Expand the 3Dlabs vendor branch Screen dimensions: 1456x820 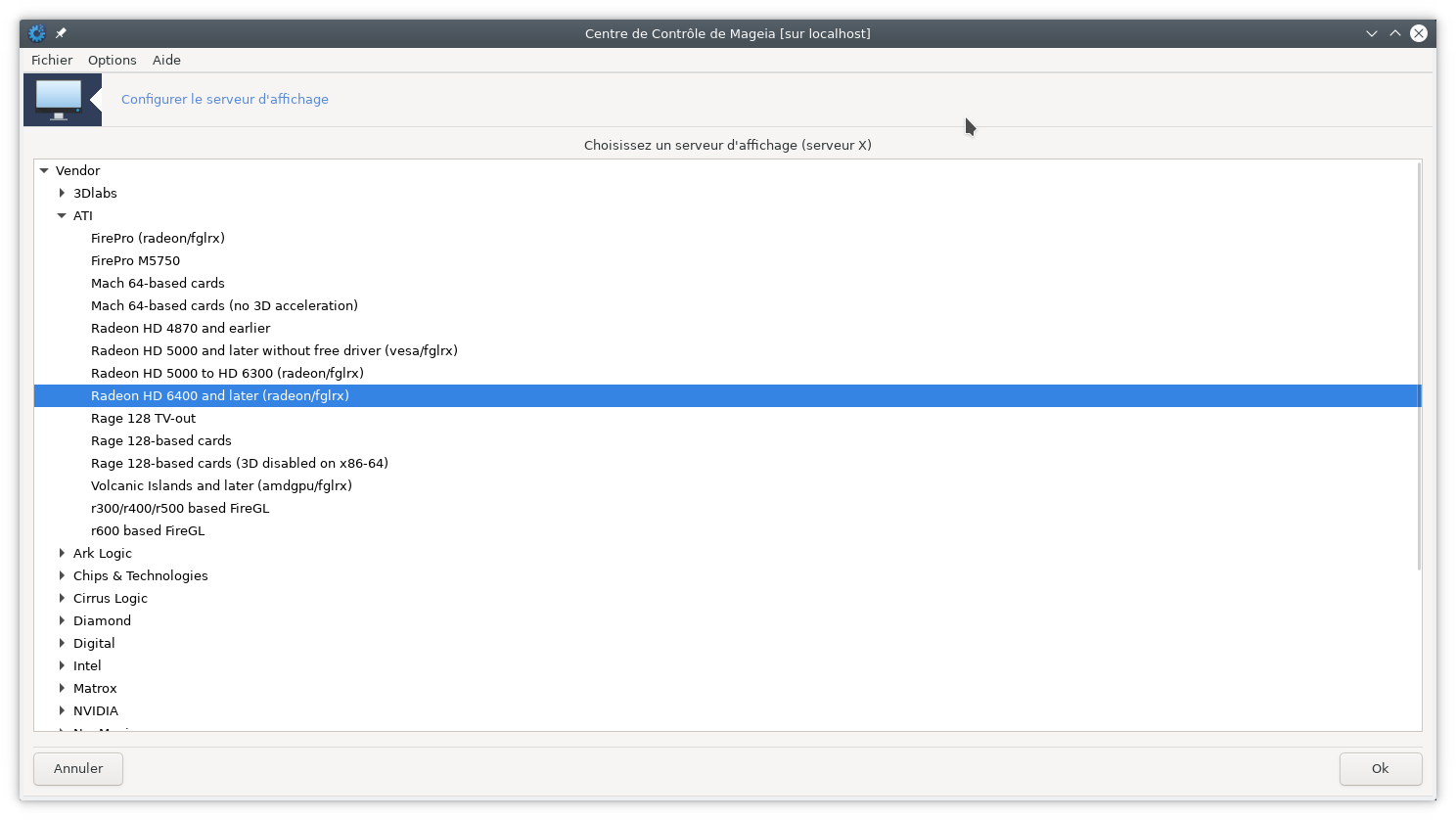[62, 193]
